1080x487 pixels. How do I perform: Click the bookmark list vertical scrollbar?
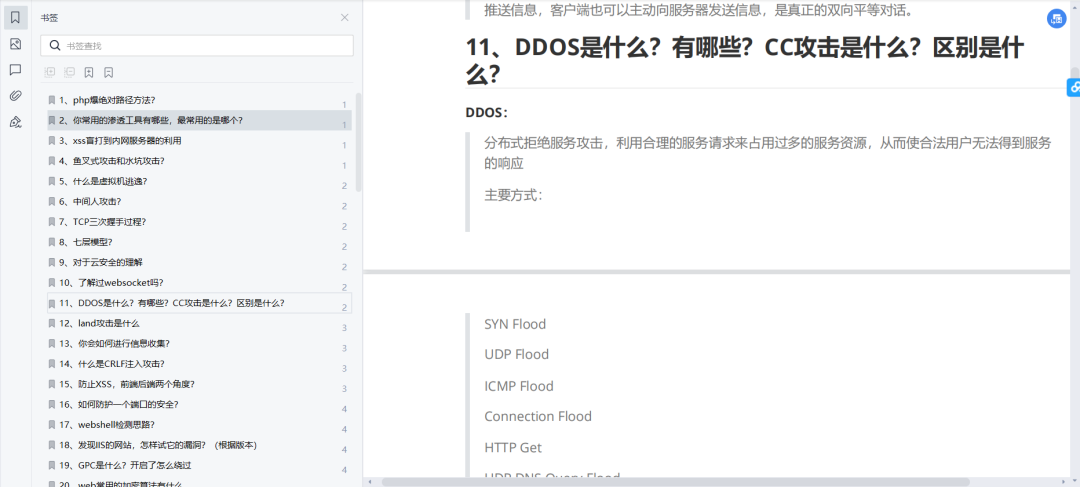[x=358, y=141]
